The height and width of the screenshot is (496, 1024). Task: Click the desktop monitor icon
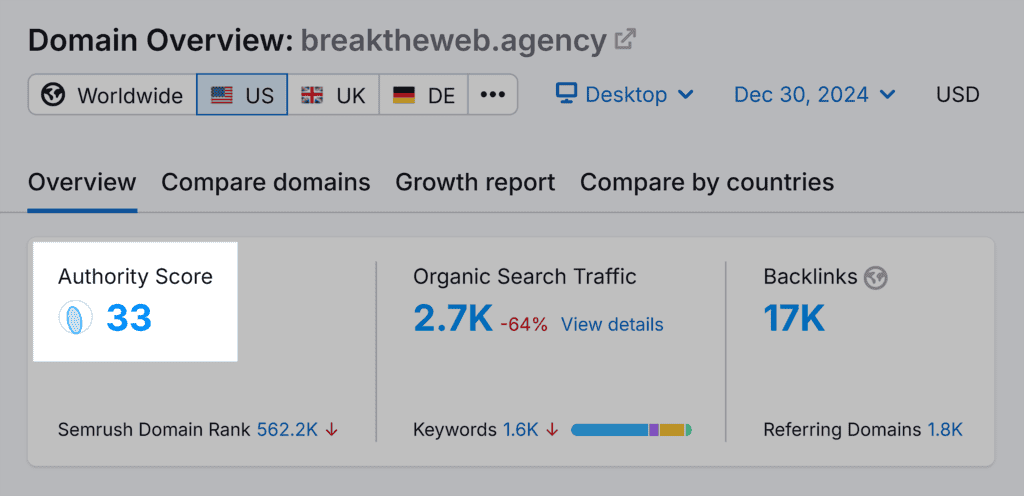tap(567, 94)
